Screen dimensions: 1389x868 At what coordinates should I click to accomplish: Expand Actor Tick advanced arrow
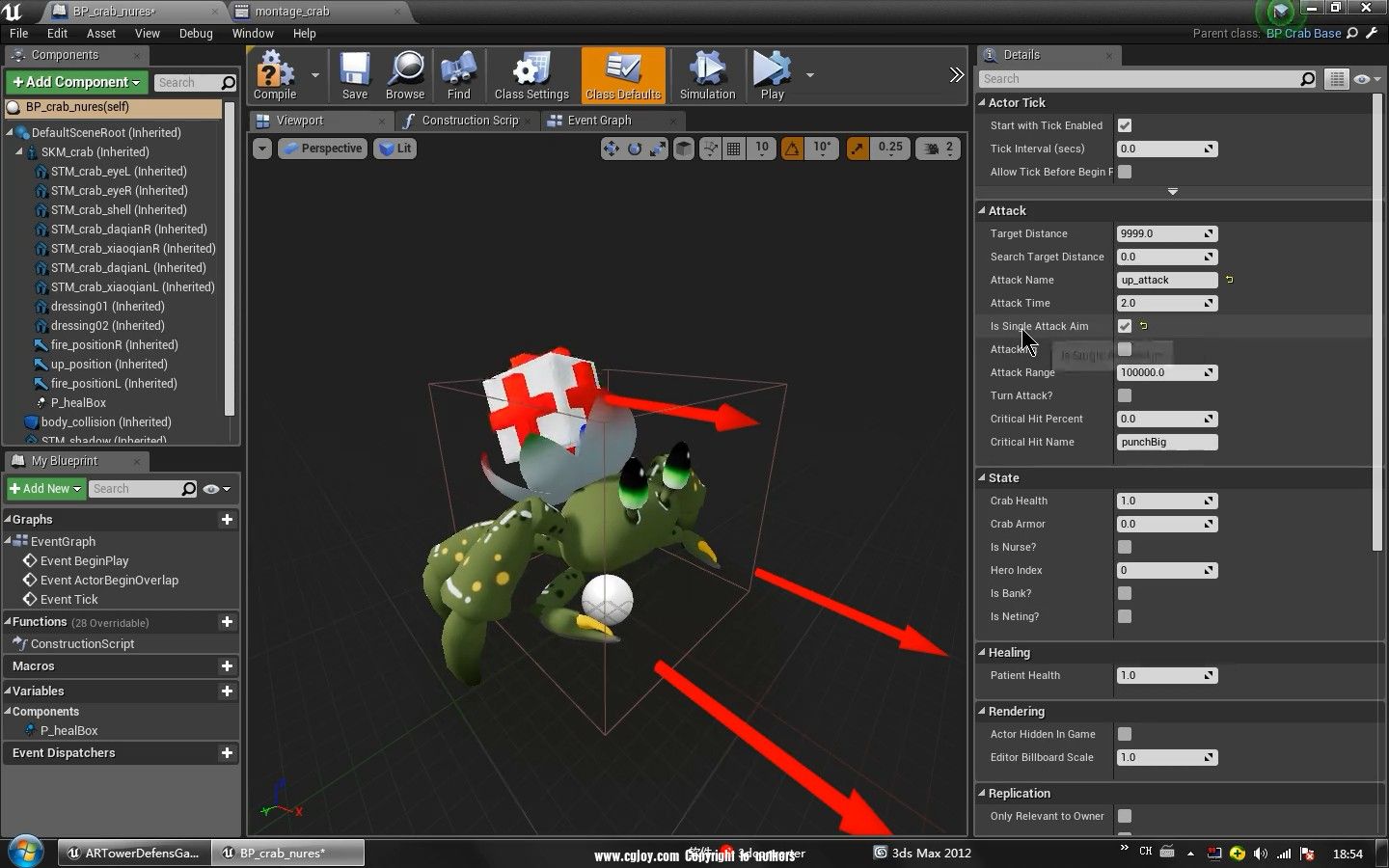click(1173, 192)
